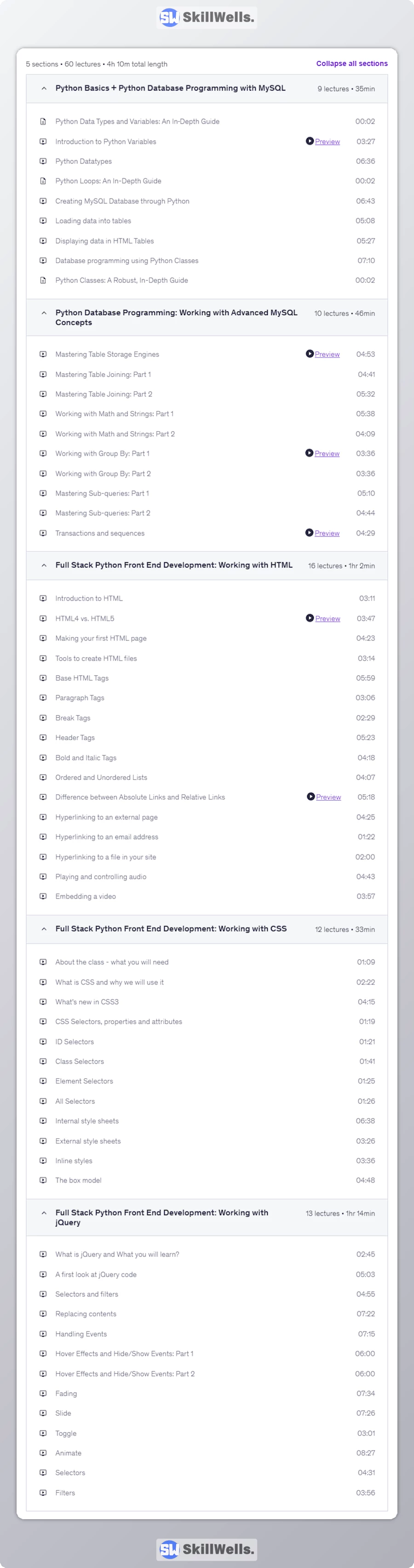Collapse the Working with CSS section

click(x=44, y=929)
